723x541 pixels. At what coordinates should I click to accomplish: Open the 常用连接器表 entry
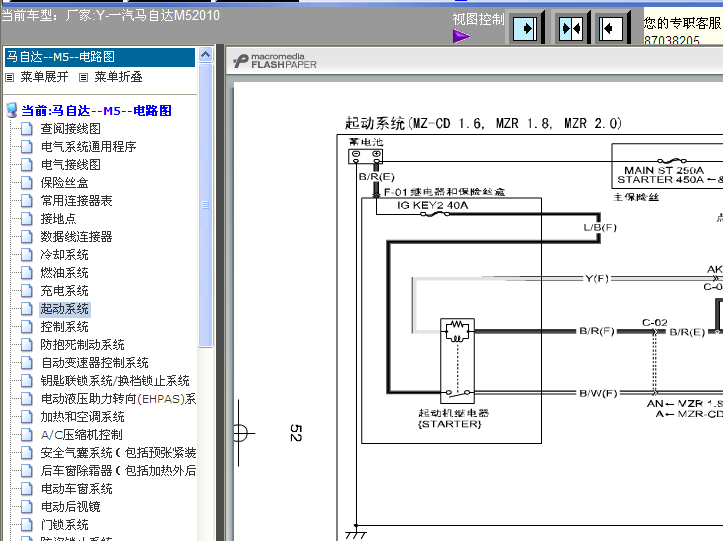click(77, 201)
